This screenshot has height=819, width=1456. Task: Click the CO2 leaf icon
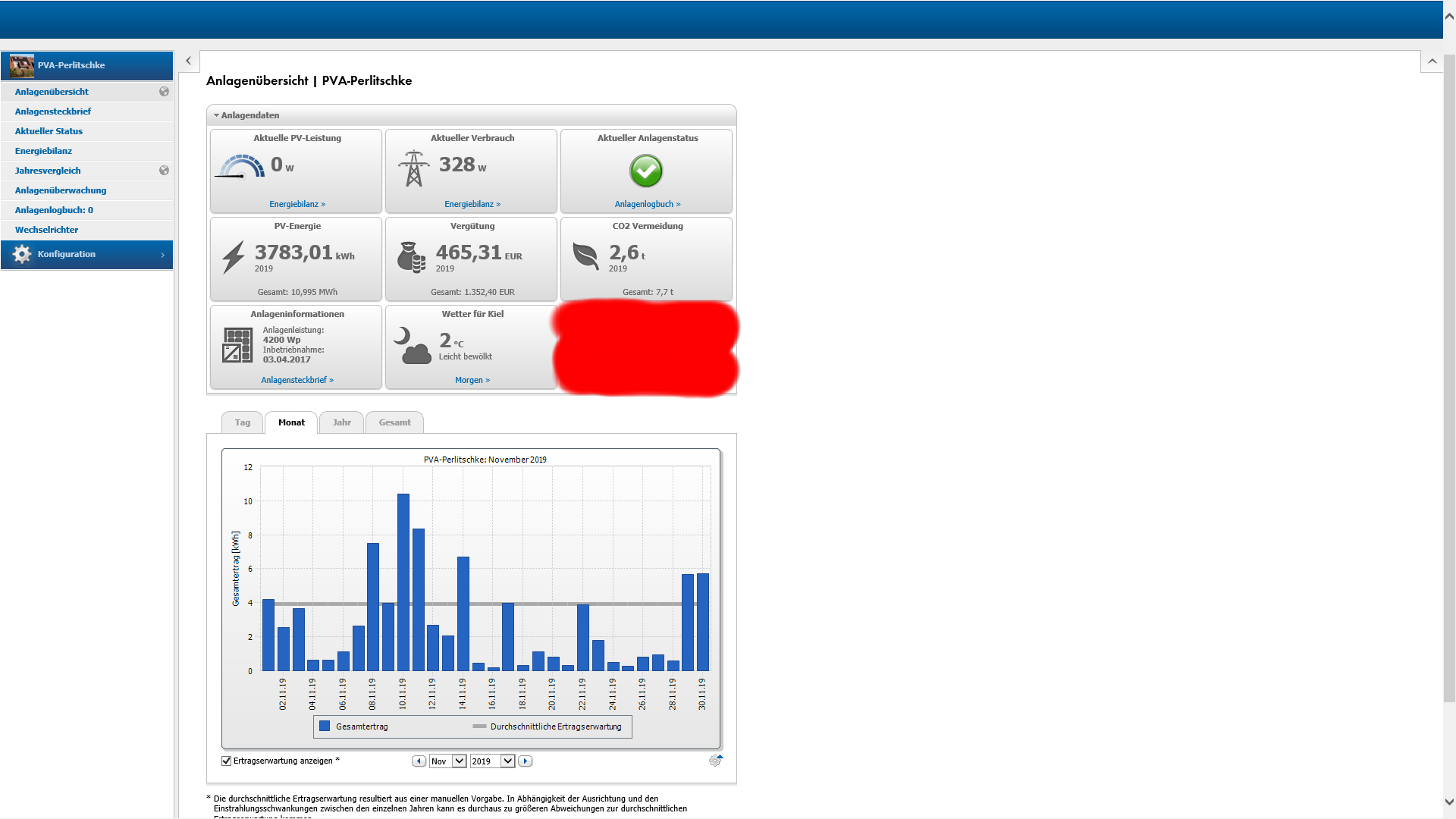click(585, 256)
